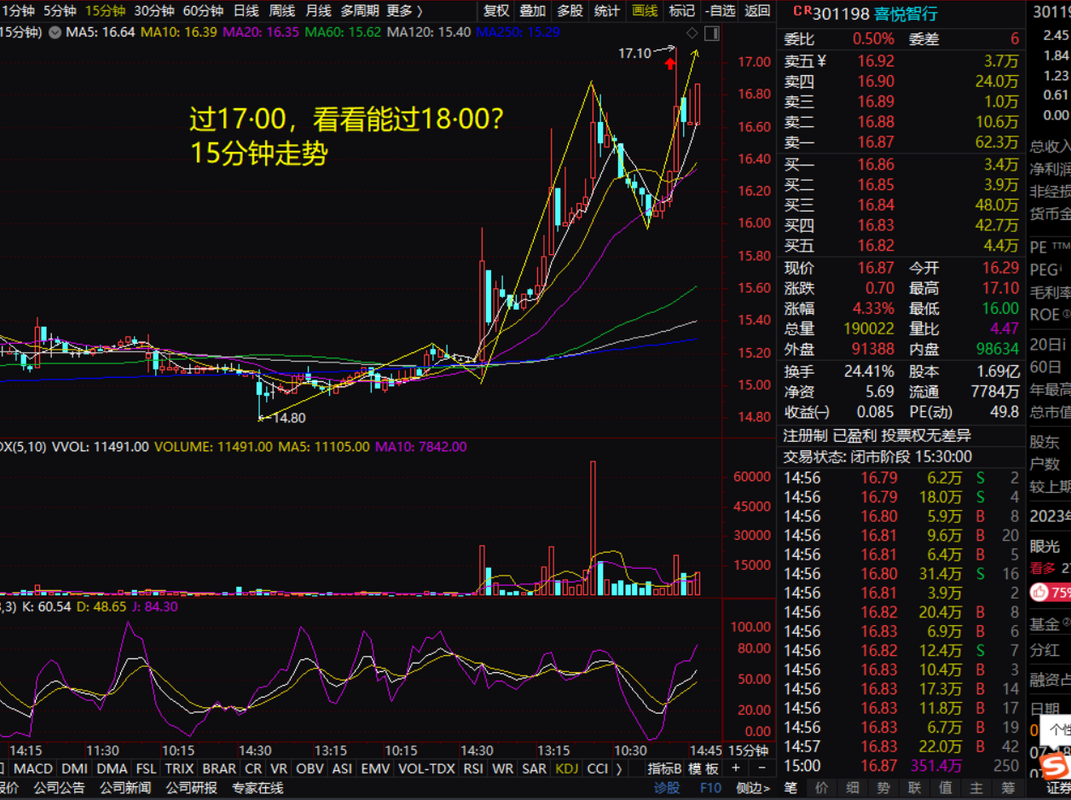The height and width of the screenshot is (800, 1071).
Task: Open the 公司研报 research reports tab
Action: click(x=191, y=788)
